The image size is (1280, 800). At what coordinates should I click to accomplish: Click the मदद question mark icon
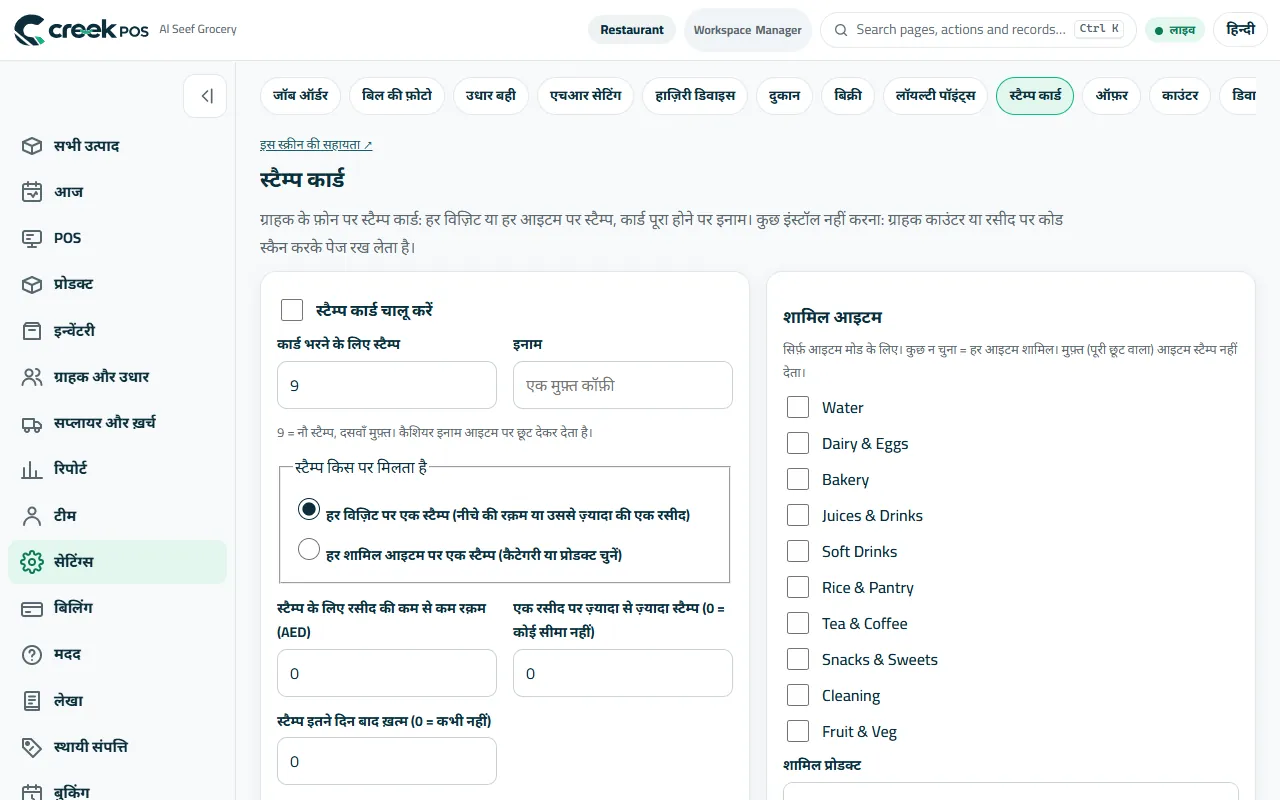coord(32,654)
